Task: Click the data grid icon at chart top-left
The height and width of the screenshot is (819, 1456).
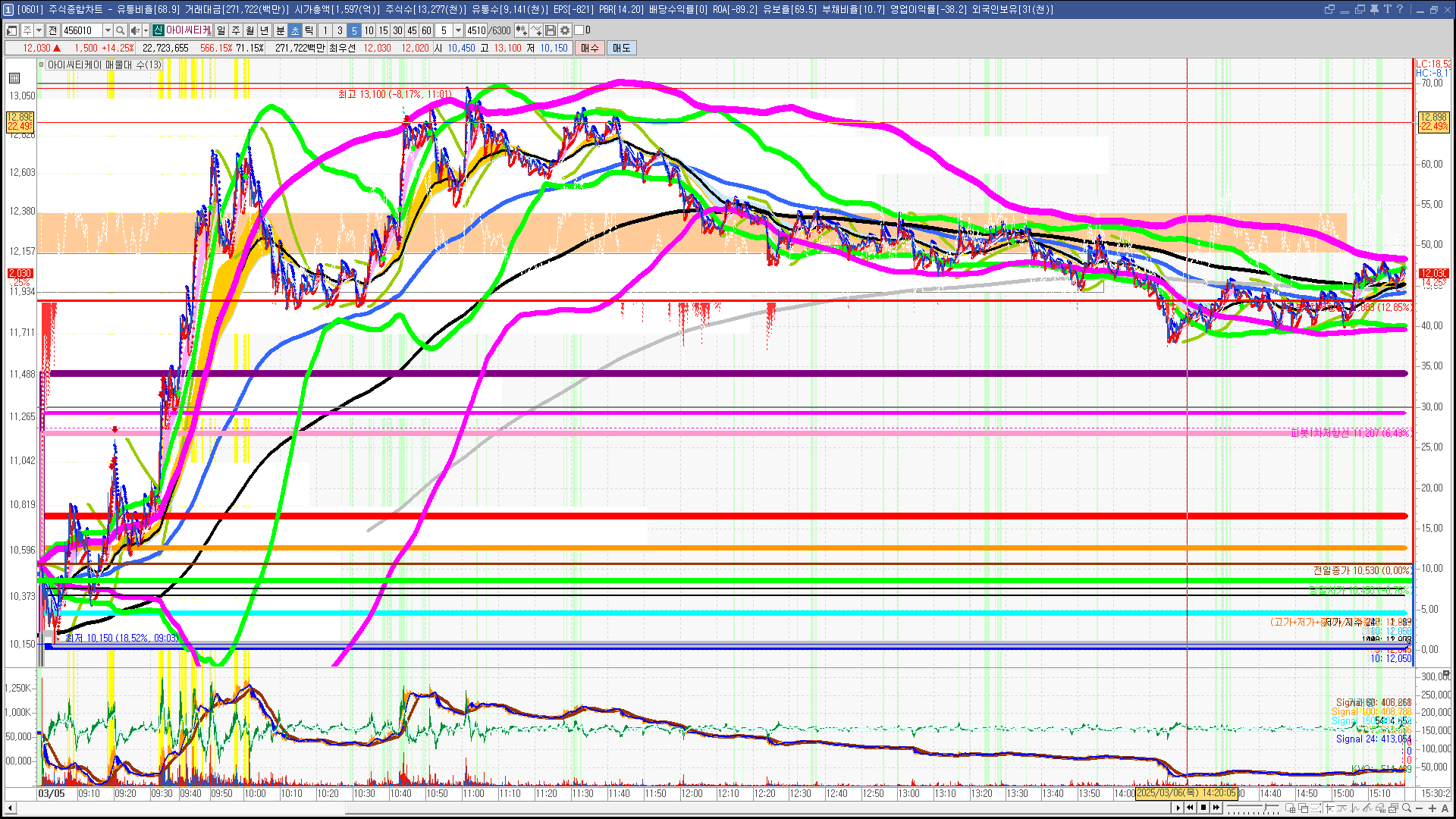Action: coord(14,78)
